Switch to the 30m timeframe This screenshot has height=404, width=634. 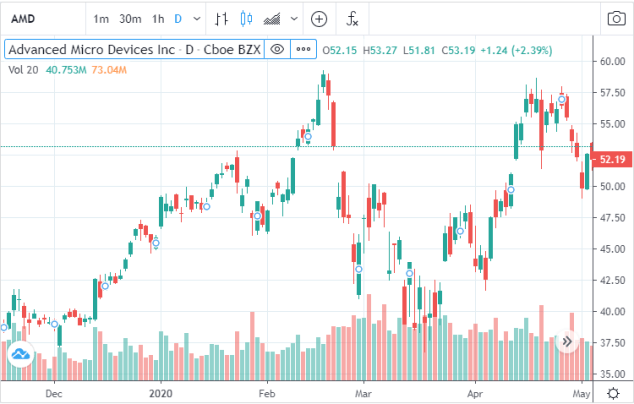point(130,19)
